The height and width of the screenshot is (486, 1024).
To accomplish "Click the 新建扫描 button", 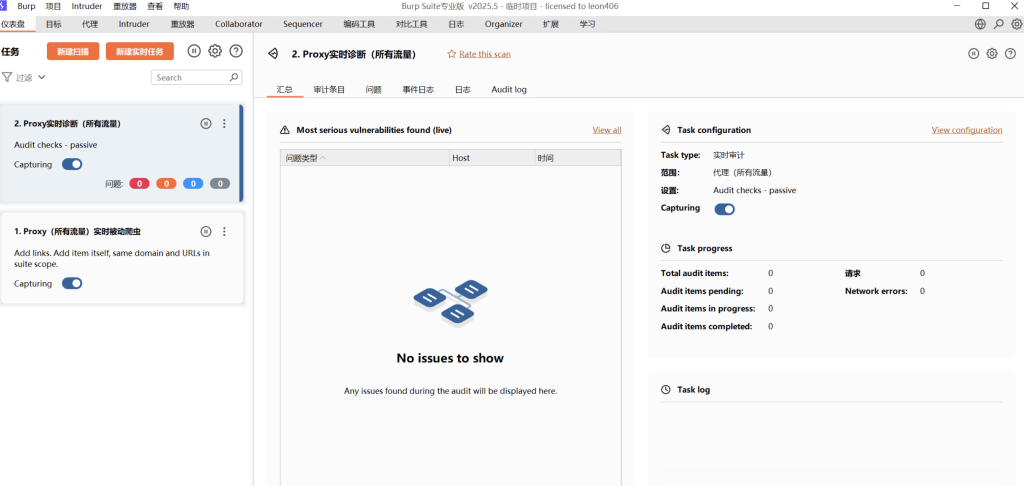I will click(x=72, y=51).
